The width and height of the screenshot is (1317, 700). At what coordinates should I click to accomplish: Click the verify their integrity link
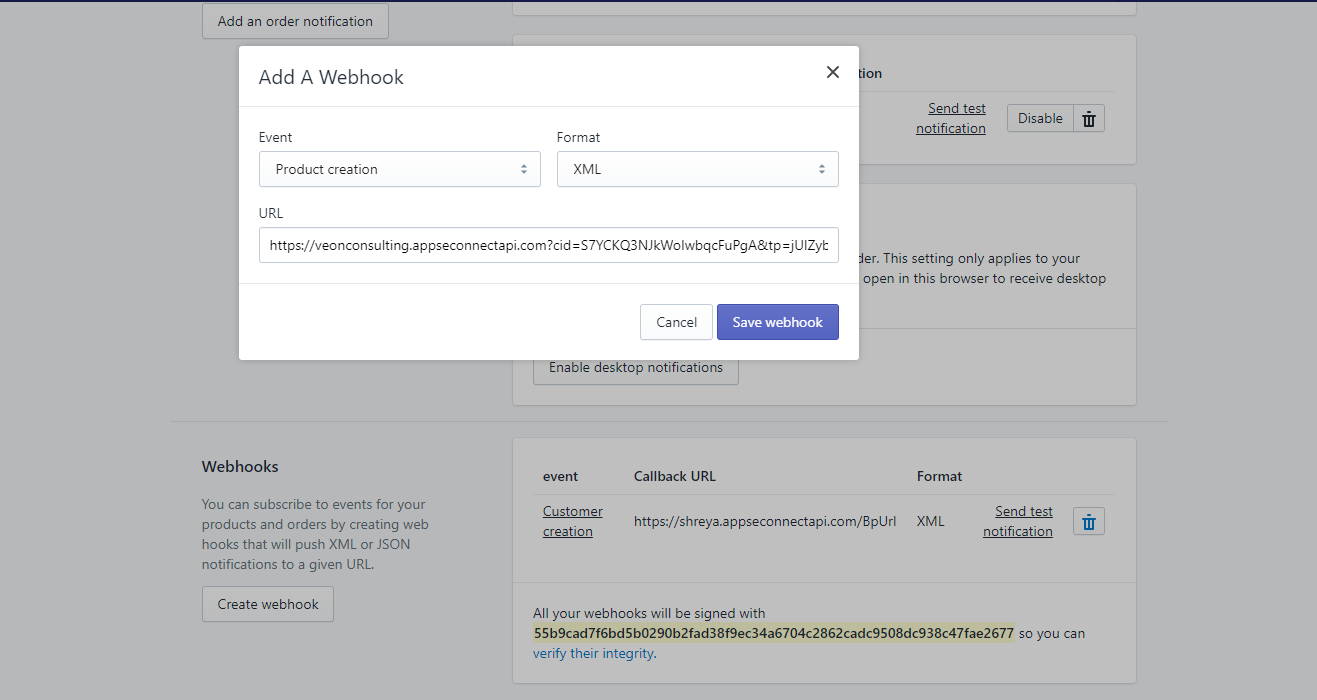[592, 653]
